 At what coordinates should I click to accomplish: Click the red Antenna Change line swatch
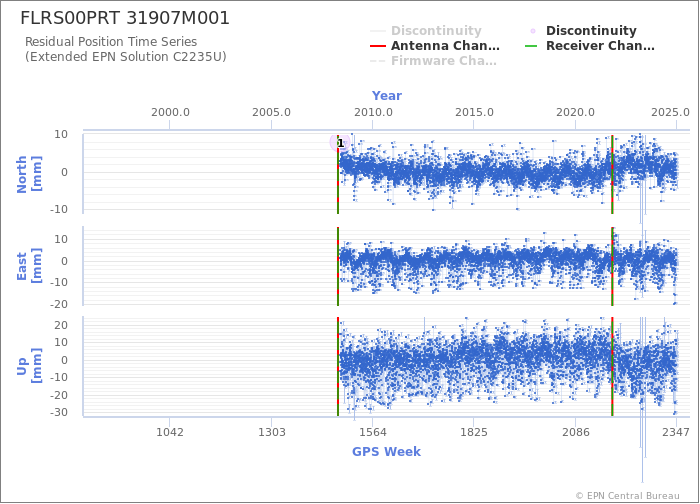(378, 46)
